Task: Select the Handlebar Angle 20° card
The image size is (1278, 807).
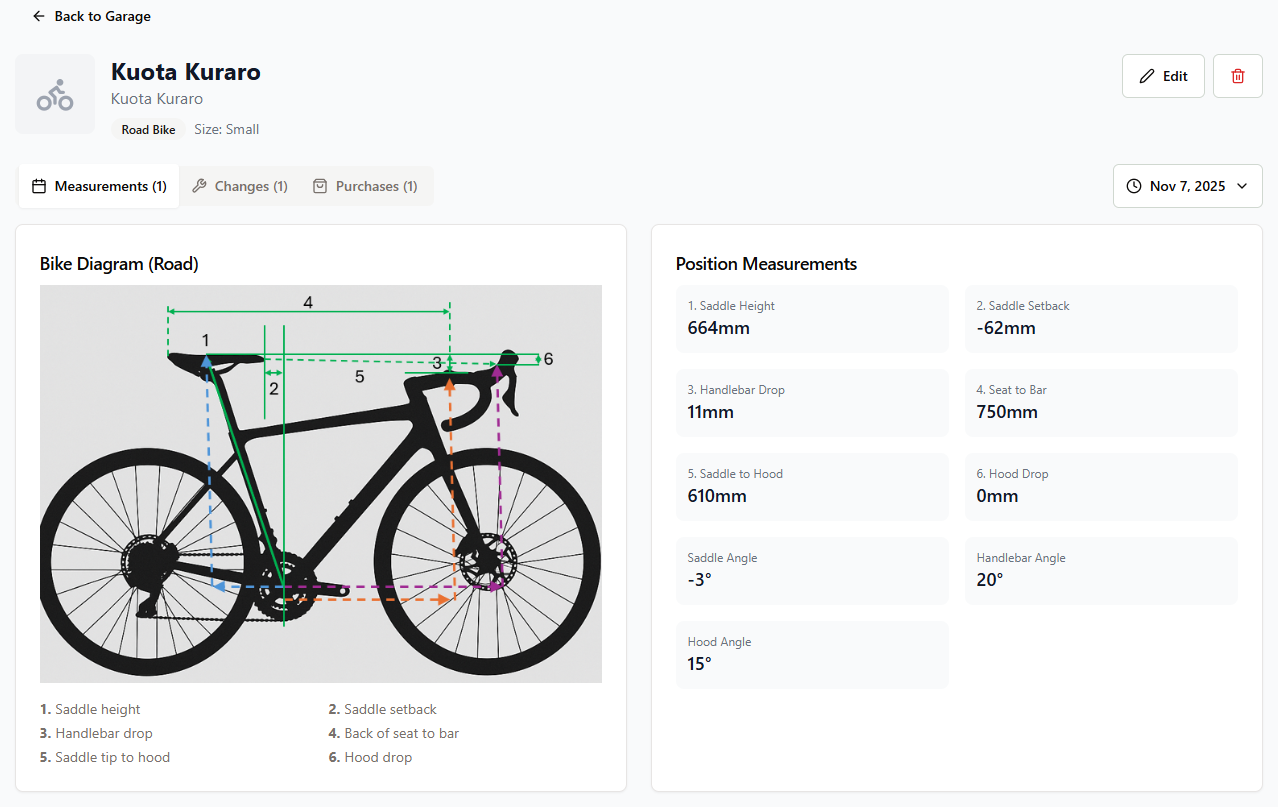Action: (x=1101, y=571)
